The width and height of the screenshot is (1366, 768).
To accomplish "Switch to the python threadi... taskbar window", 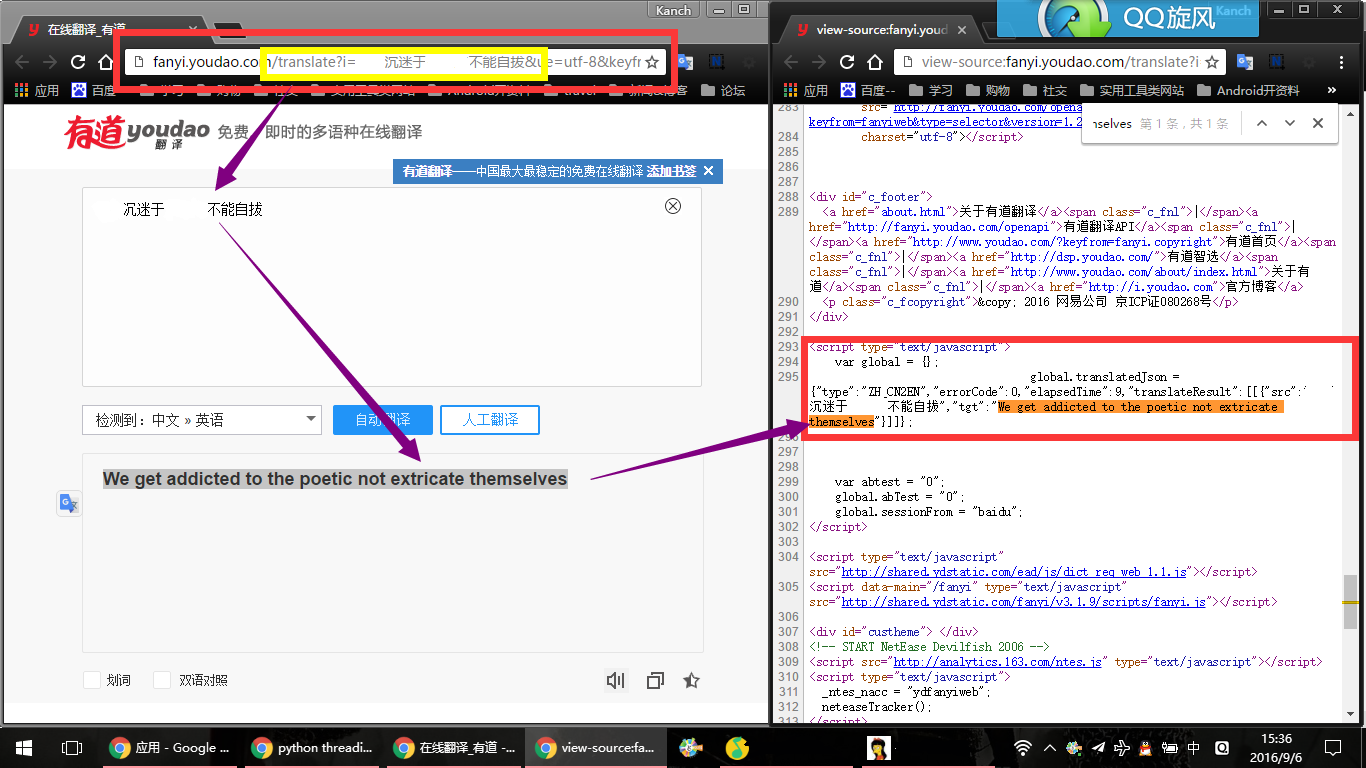I will 312,747.
